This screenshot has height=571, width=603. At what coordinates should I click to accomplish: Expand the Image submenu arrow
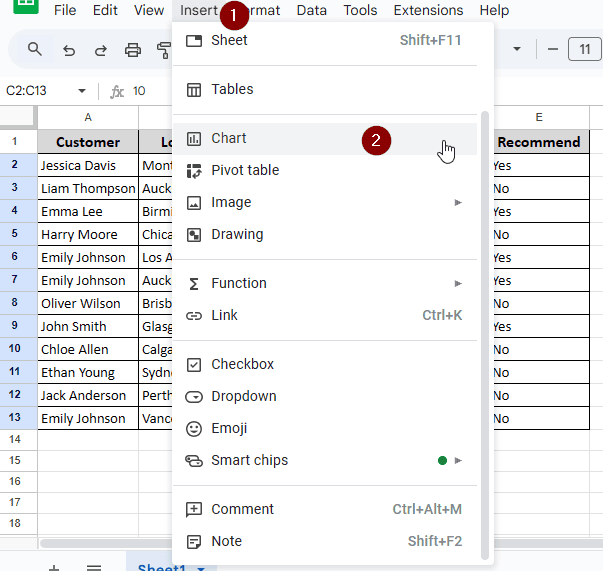tap(458, 203)
